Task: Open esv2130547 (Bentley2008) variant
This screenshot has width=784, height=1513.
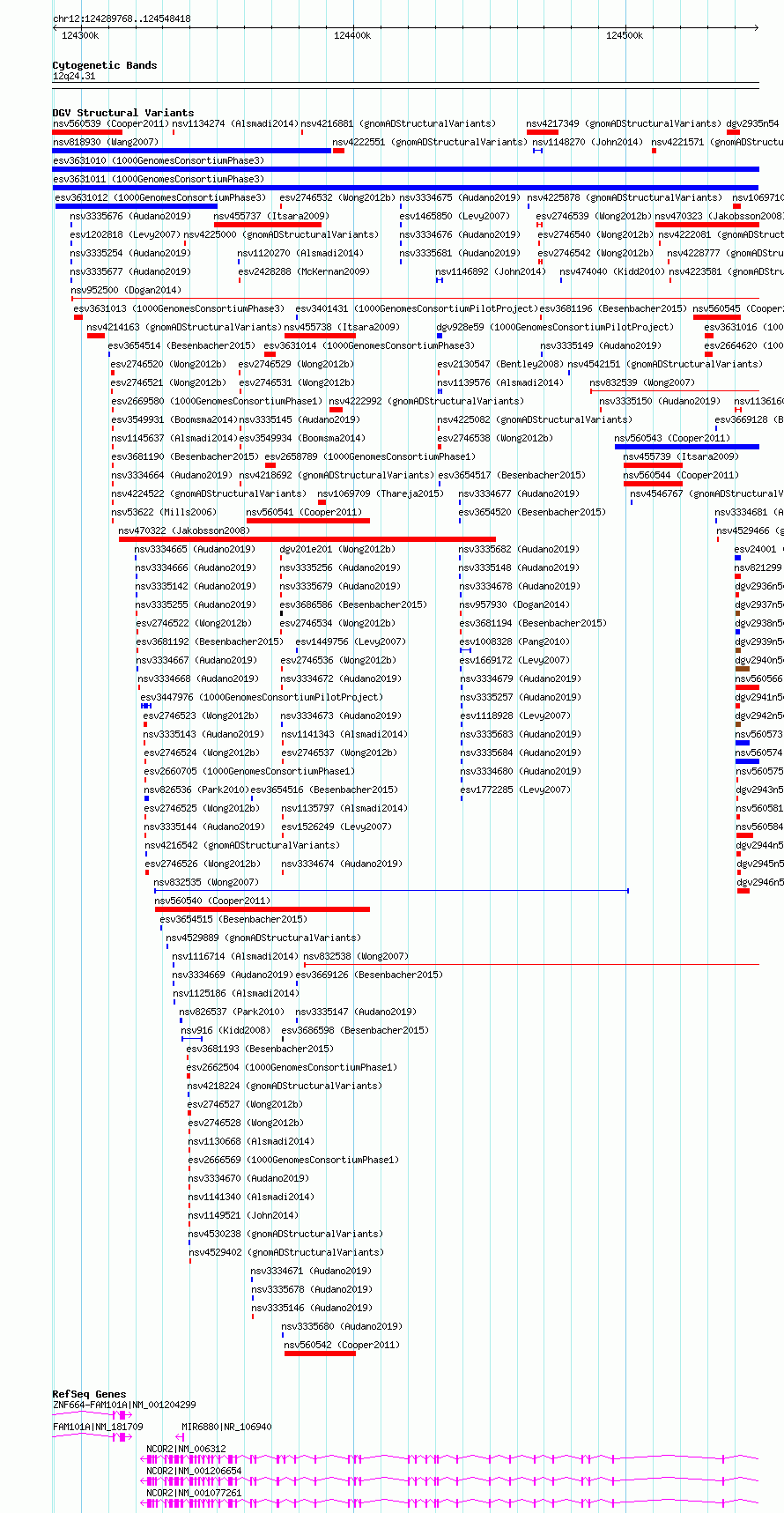Action: point(500,365)
